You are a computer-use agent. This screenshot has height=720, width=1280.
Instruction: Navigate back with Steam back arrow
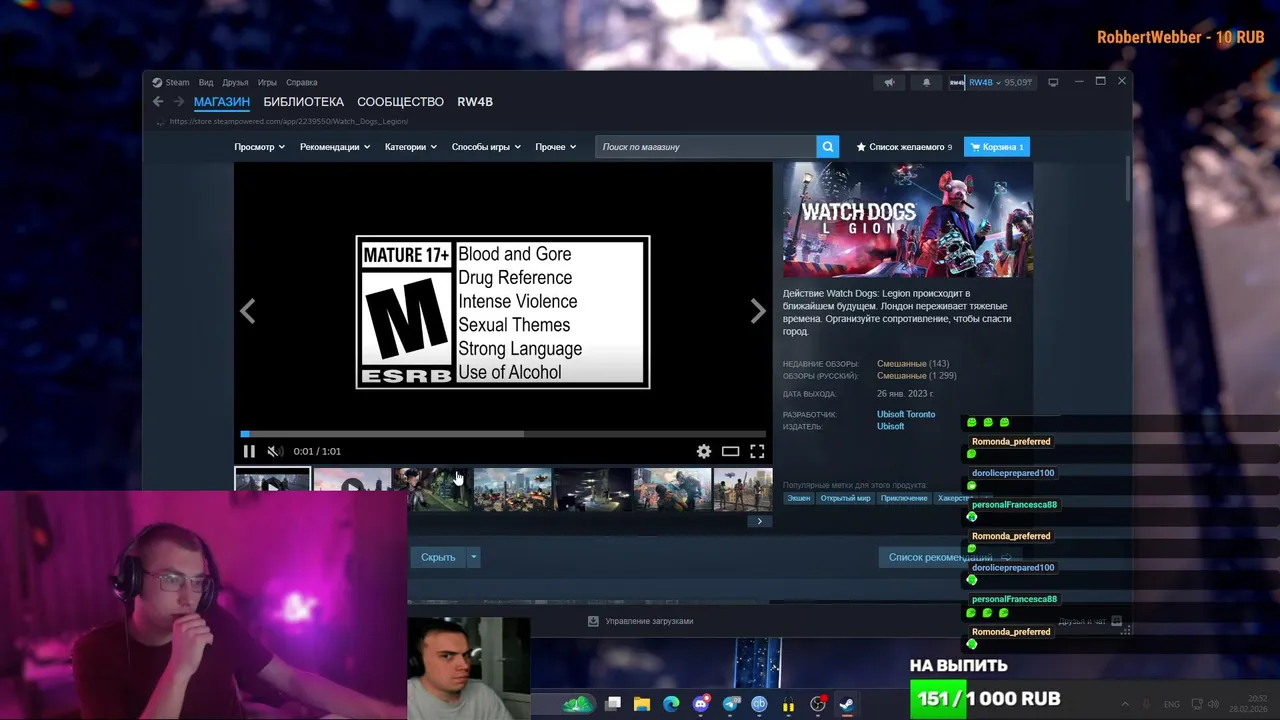(x=158, y=102)
